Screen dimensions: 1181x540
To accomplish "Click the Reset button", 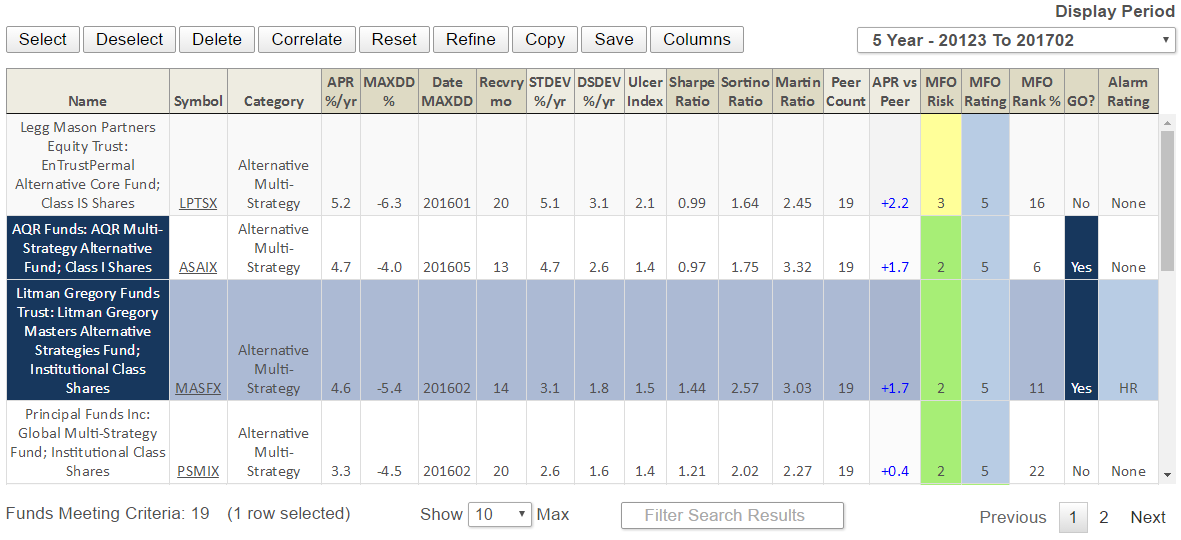I will (394, 39).
